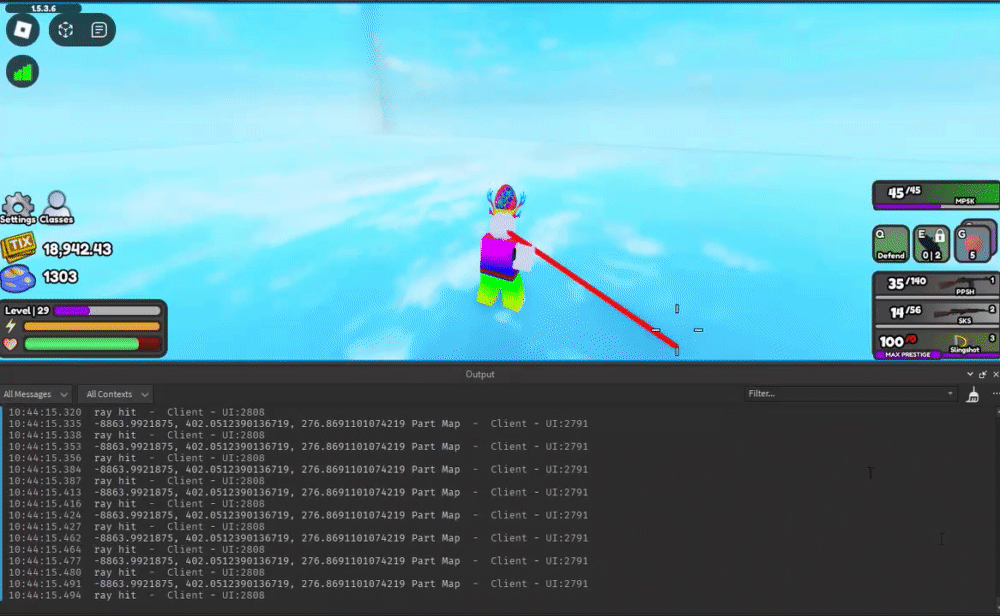Click the MAX PRESTIGE label
The width and height of the screenshot is (1000, 616).
pyautogui.click(x=908, y=355)
